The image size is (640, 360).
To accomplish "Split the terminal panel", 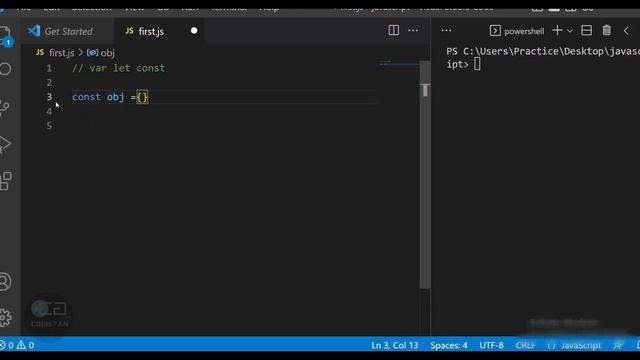I will tap(587, 30).
